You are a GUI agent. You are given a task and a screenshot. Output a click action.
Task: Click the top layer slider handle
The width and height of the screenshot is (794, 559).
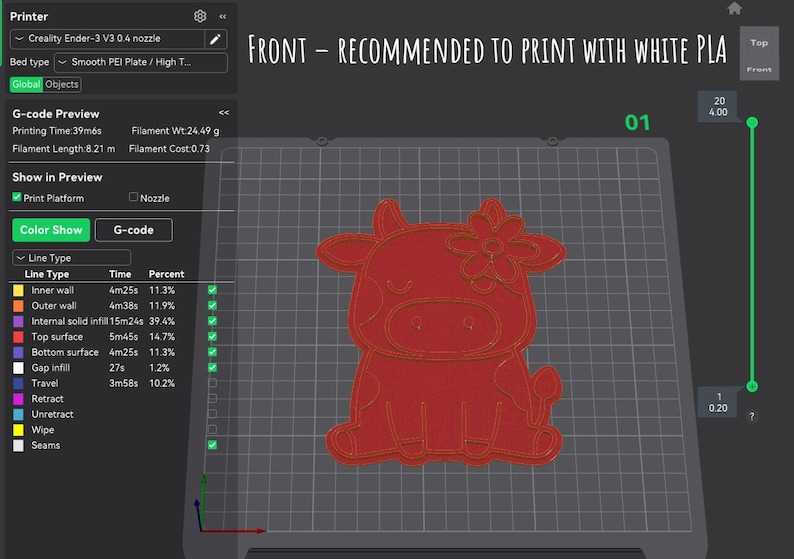(x=752, y=122)
